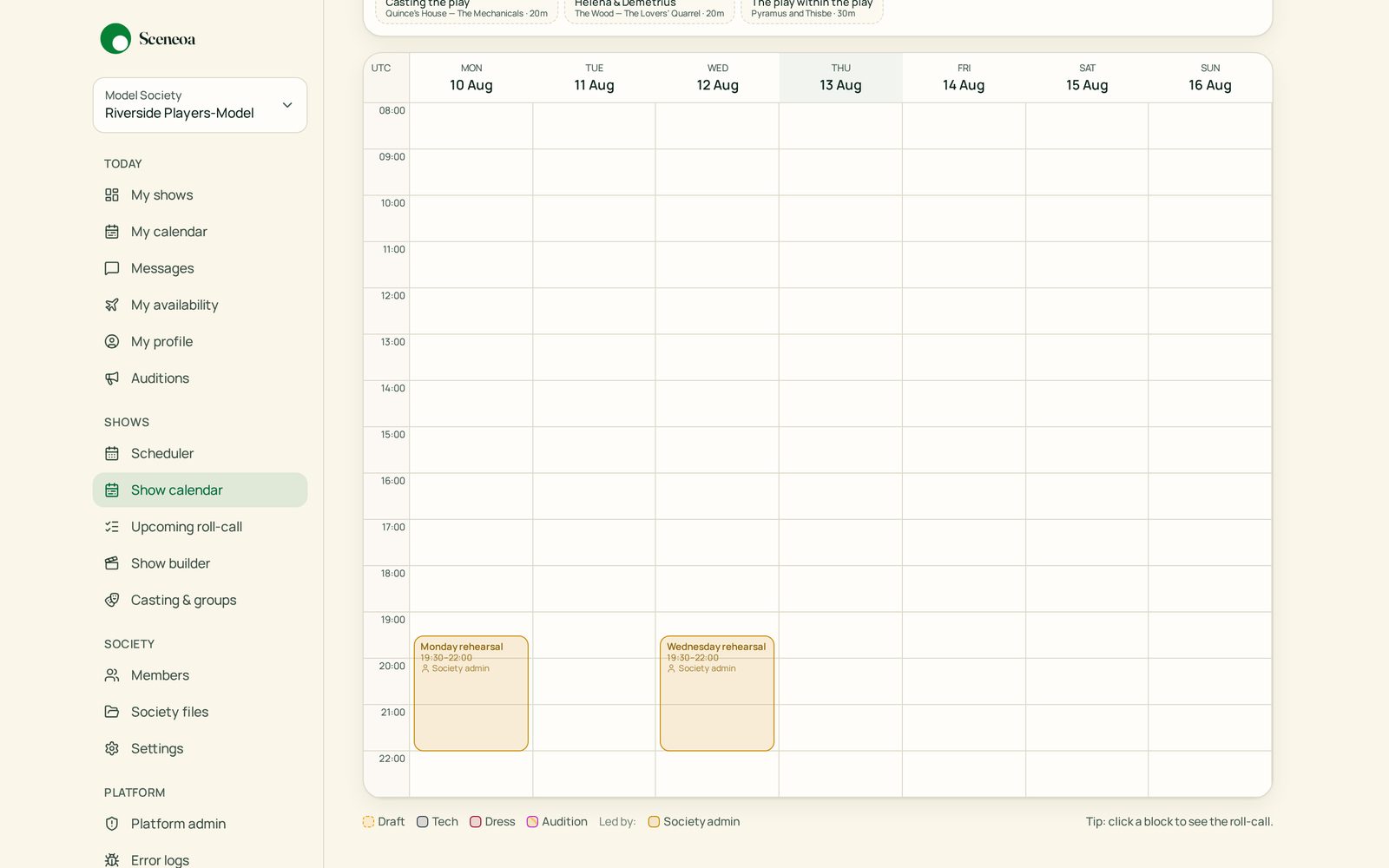Go to My calendar

[x=200, y=232]
